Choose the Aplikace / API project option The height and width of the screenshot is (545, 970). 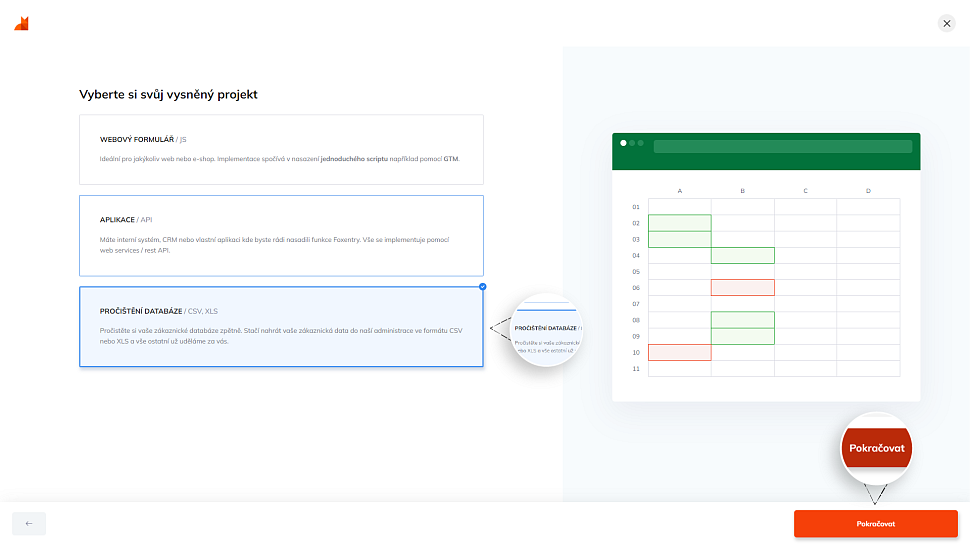281,235
